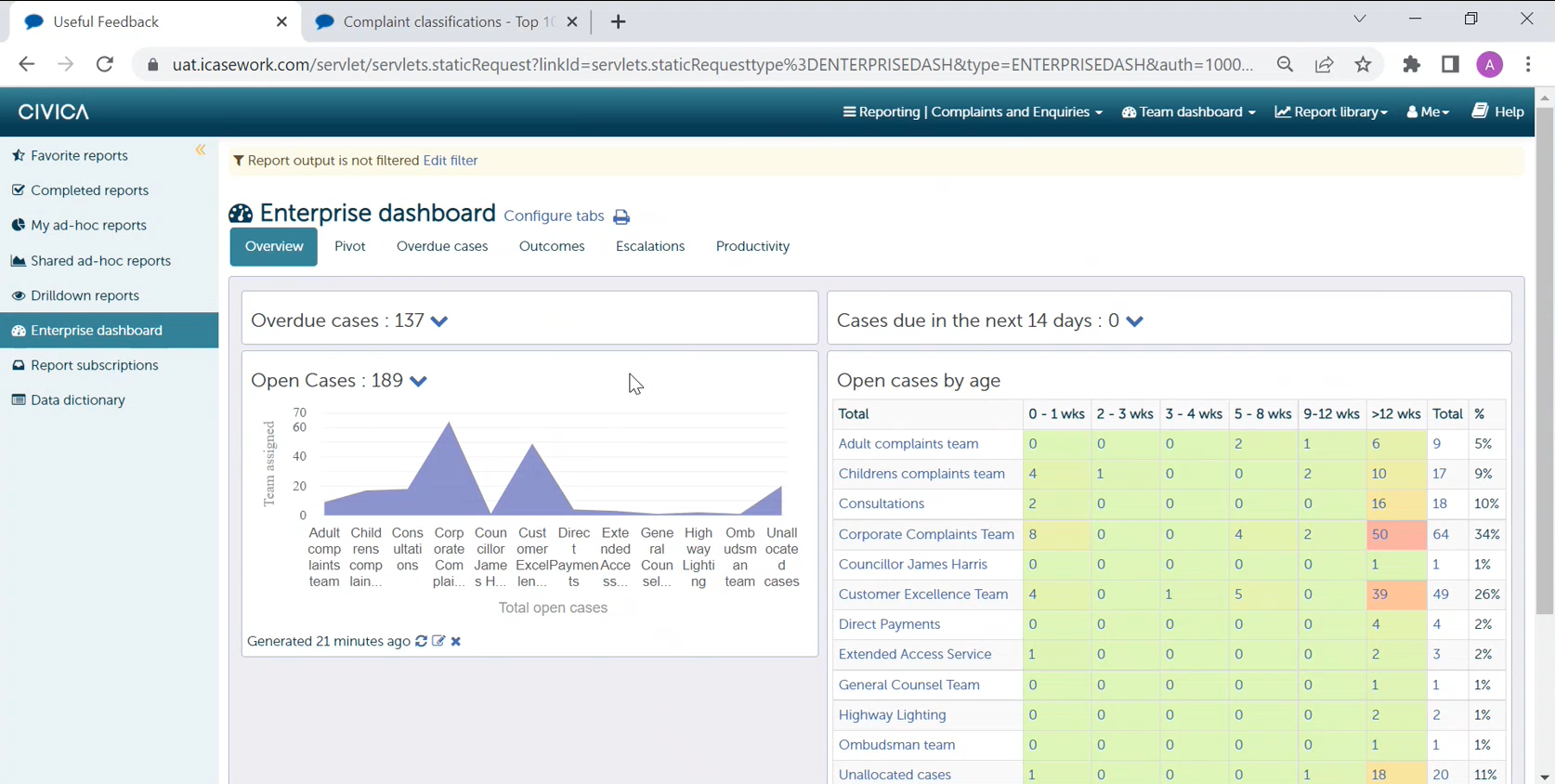
Task: Refresh the Open Cases chart
Action: coord(422,641)
